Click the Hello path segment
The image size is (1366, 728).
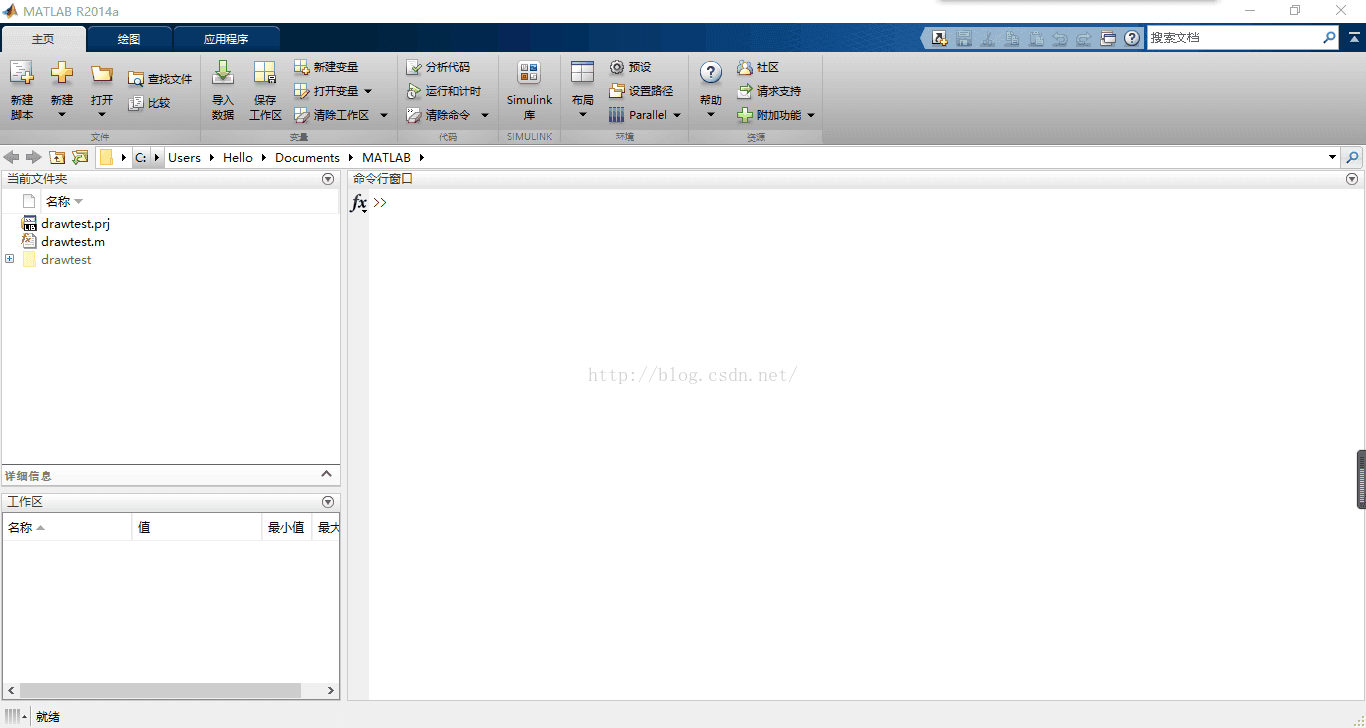pyautogui.click(x=238, y=157)
